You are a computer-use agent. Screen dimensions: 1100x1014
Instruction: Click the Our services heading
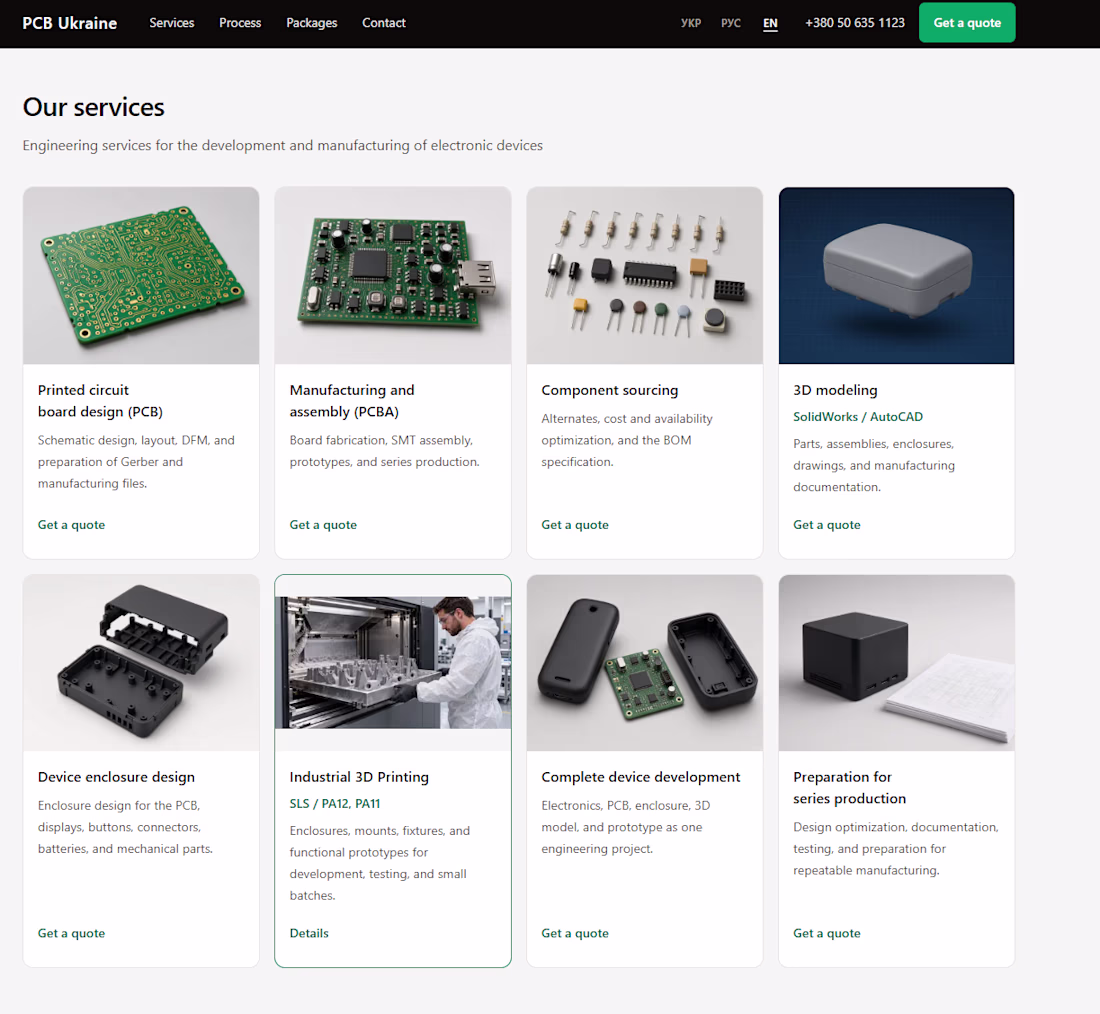93,107
